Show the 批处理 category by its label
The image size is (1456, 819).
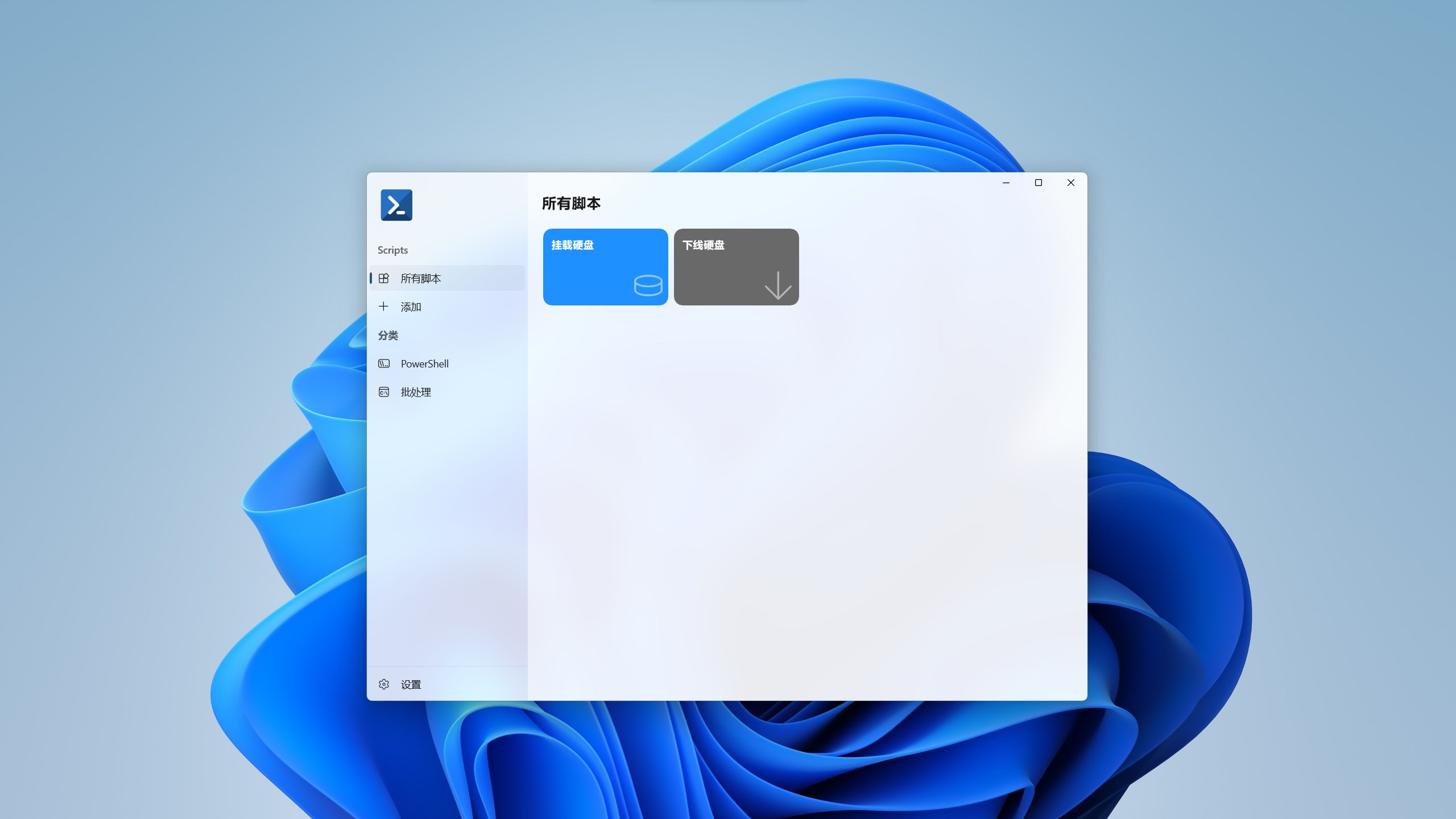[x=416, y=392]
